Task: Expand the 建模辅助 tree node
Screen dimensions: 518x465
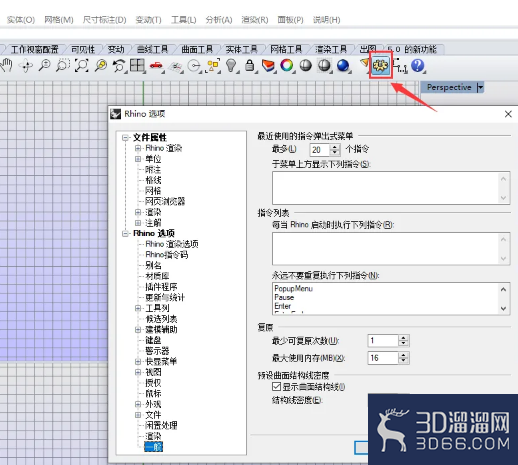Action: click(x=138, y=329)
